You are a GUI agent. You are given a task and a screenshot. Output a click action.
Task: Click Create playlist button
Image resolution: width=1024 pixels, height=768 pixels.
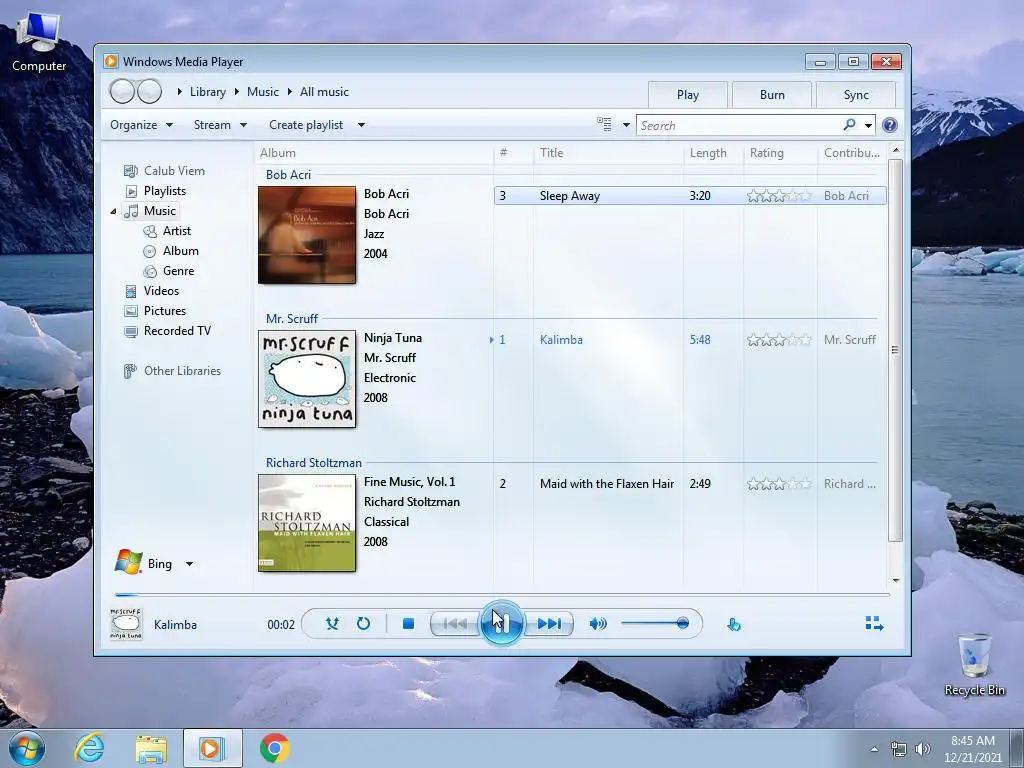(x=306, y=125)
